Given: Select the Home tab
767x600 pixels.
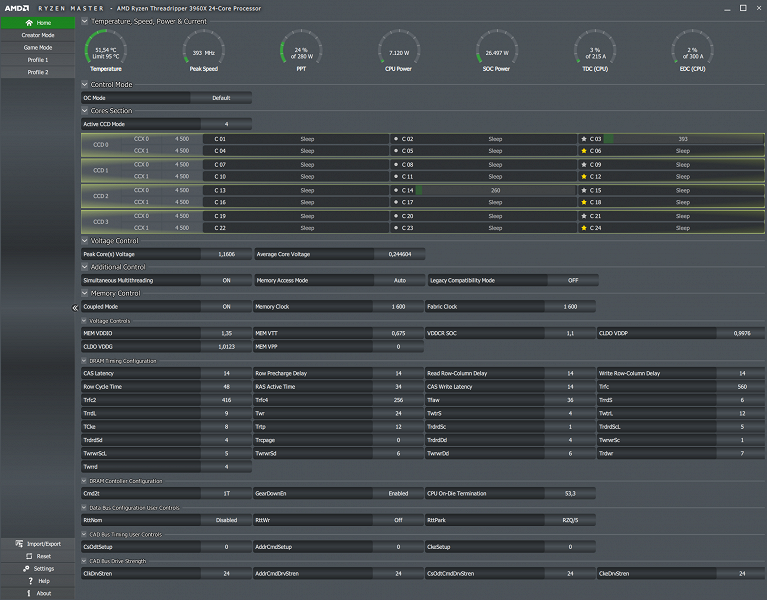Looking at the screenshot, I should pos(38,22).
